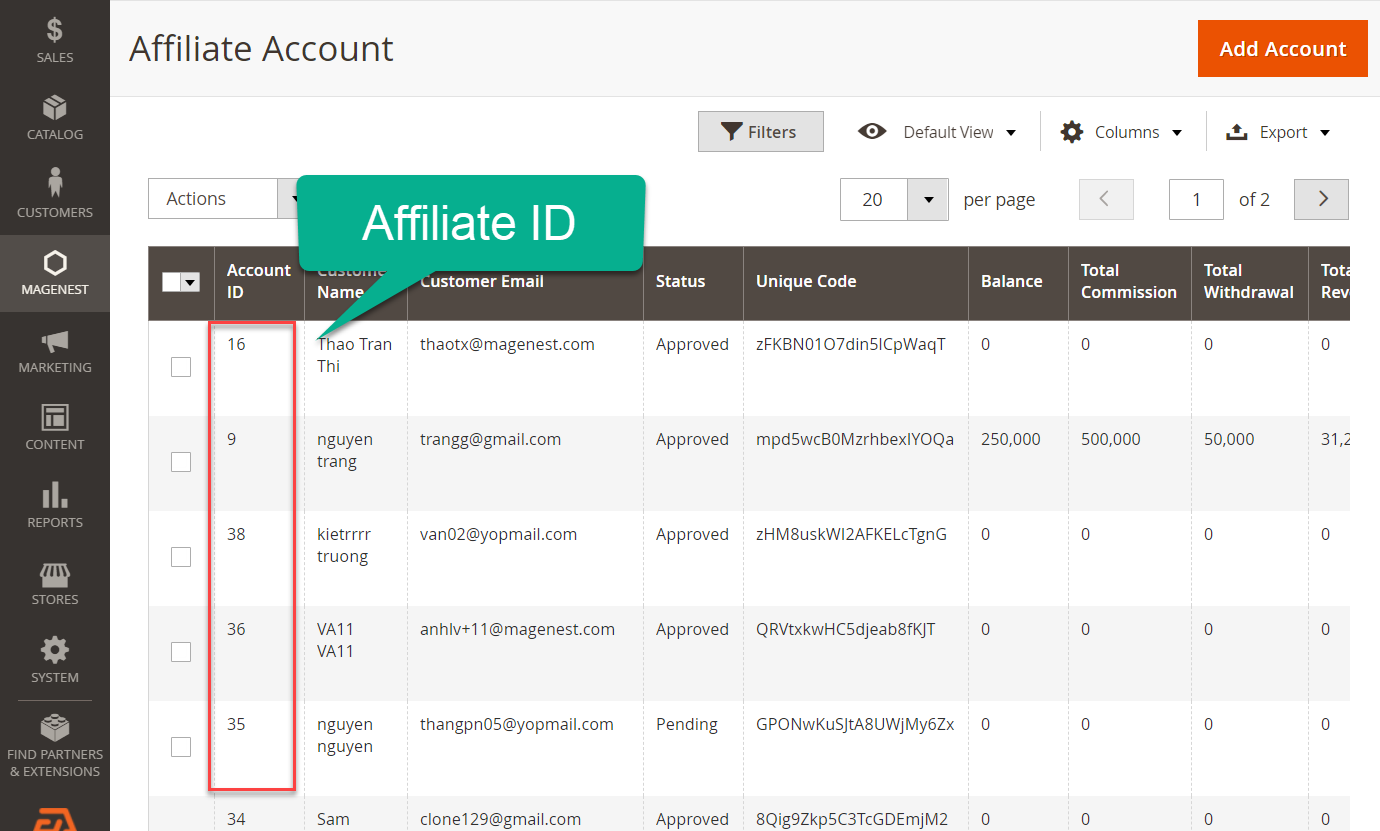Check the row for anhlv+11@magenest.com
This screenshot has height=831, width=1380.
pyautogui.click(x=181, y=652)
